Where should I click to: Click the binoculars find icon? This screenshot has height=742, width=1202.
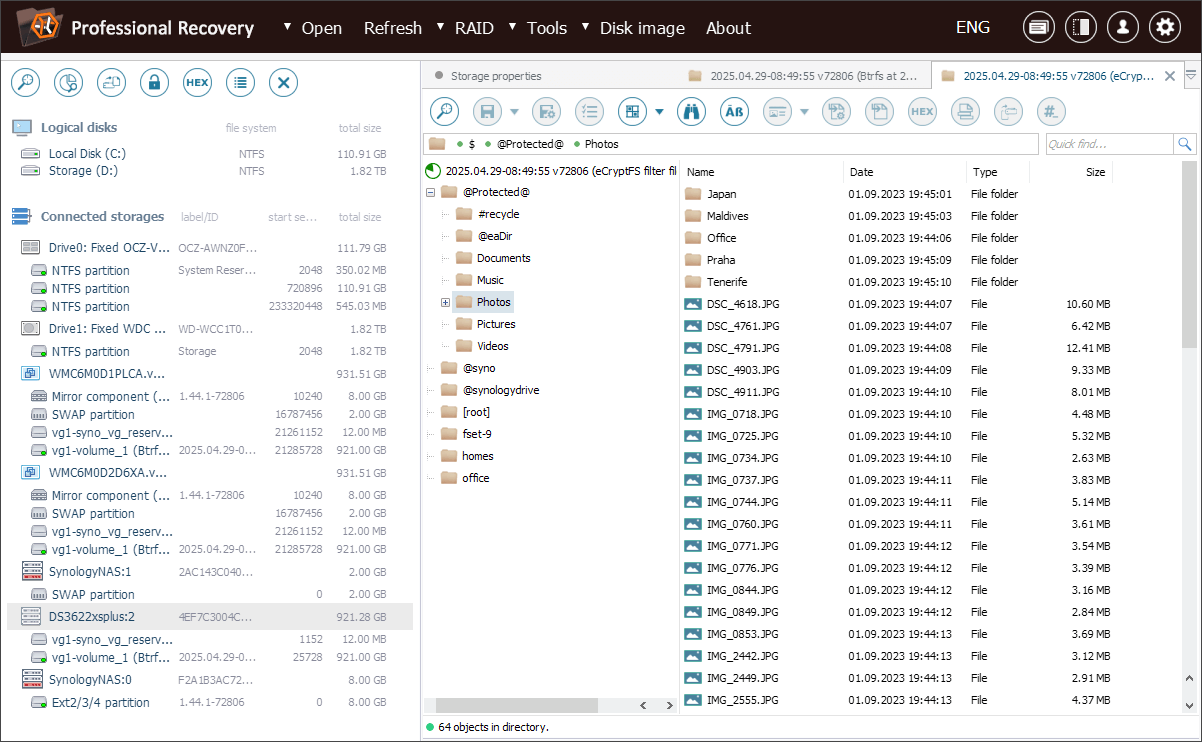(x=691, y=112)
